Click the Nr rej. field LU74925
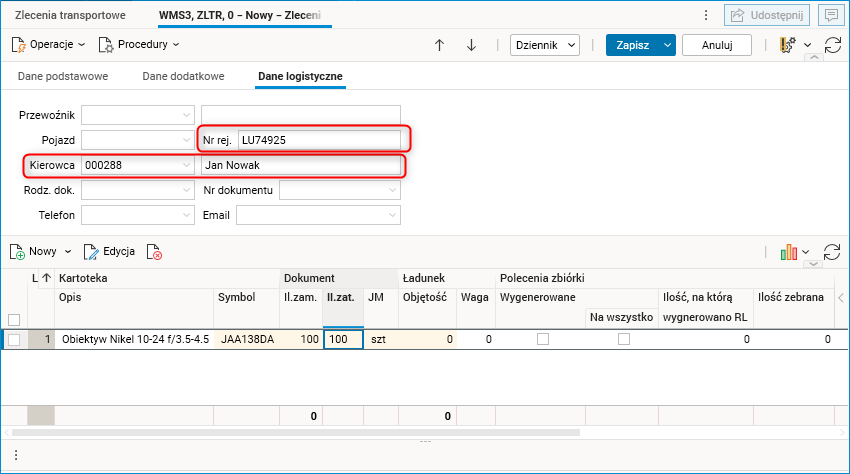 (319, 140)
